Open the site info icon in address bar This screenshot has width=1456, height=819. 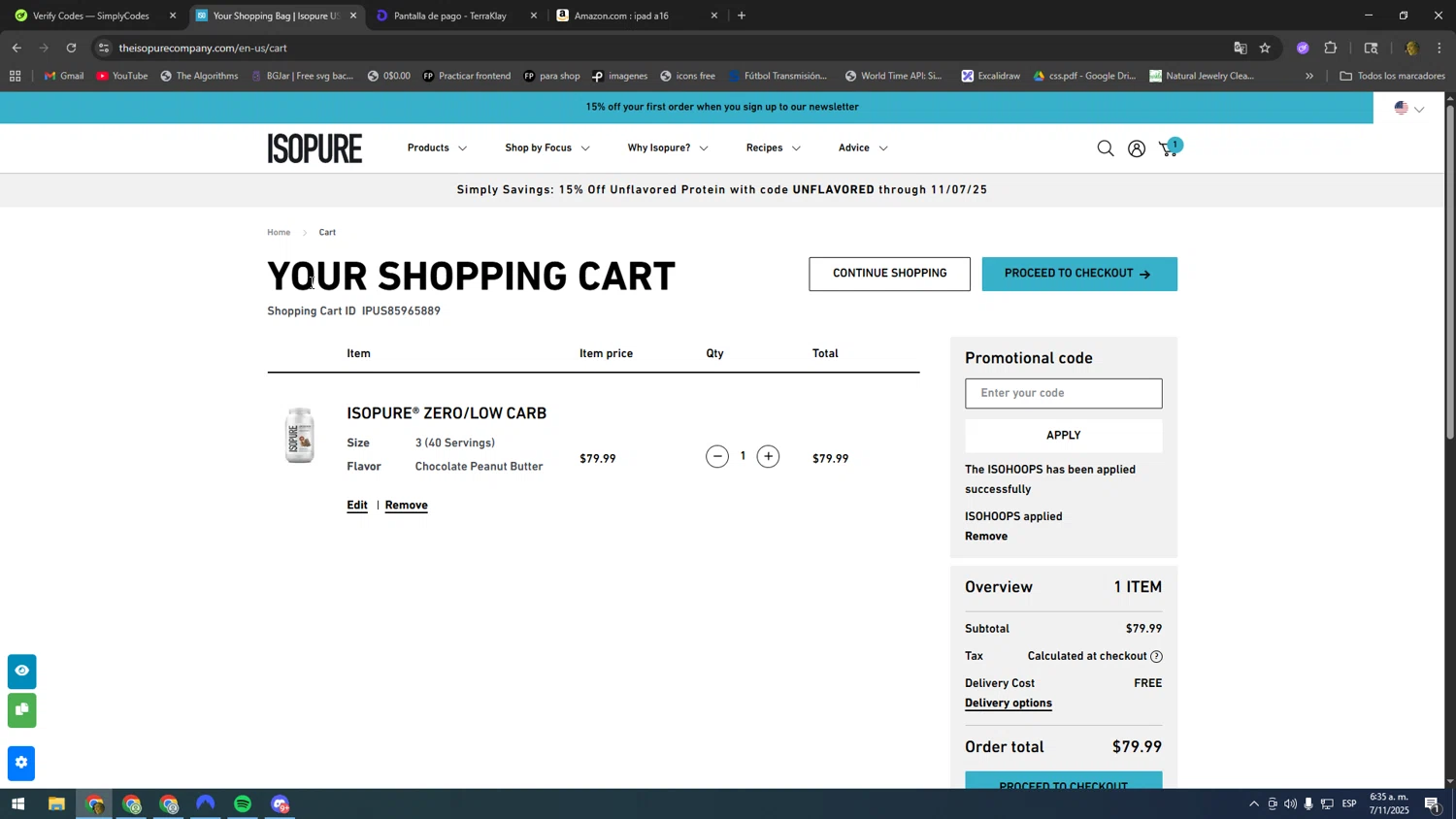[104, 48]
